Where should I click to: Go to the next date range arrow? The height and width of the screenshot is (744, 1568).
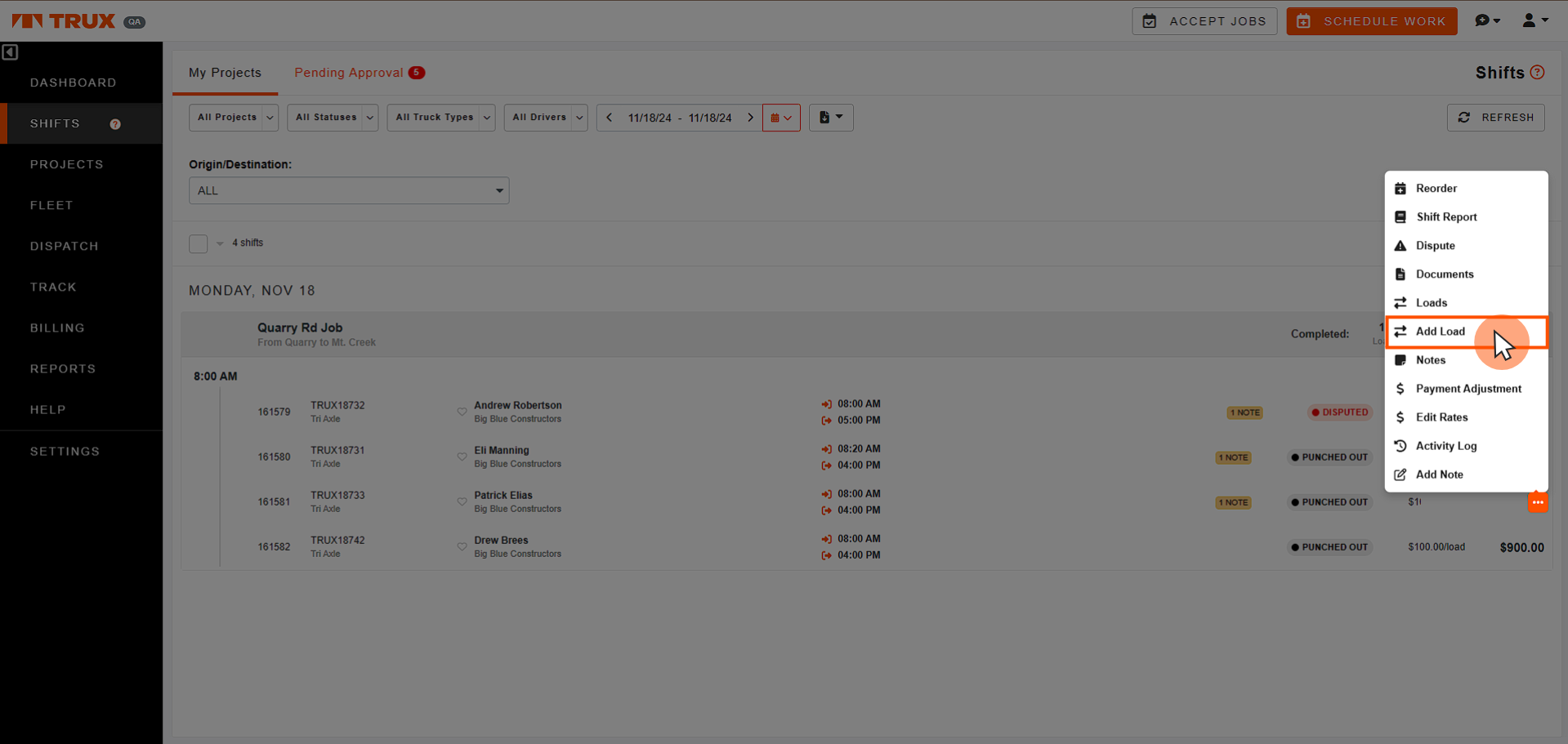(750, 118)
